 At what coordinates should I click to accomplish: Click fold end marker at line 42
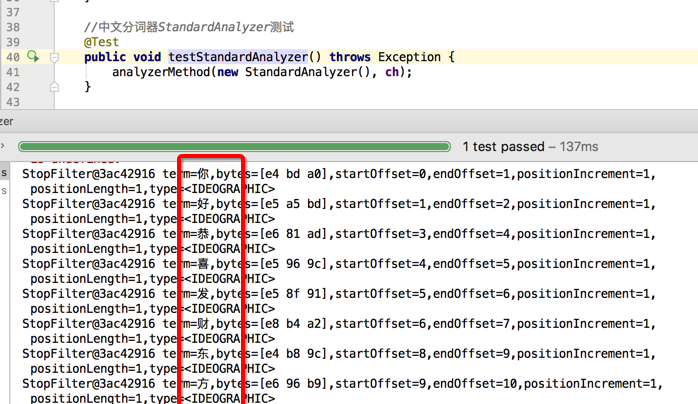tap(54, 87)
